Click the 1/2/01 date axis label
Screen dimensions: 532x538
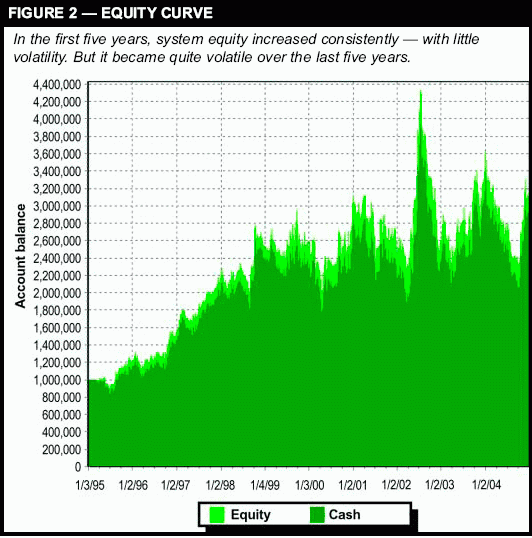[353, 485]
